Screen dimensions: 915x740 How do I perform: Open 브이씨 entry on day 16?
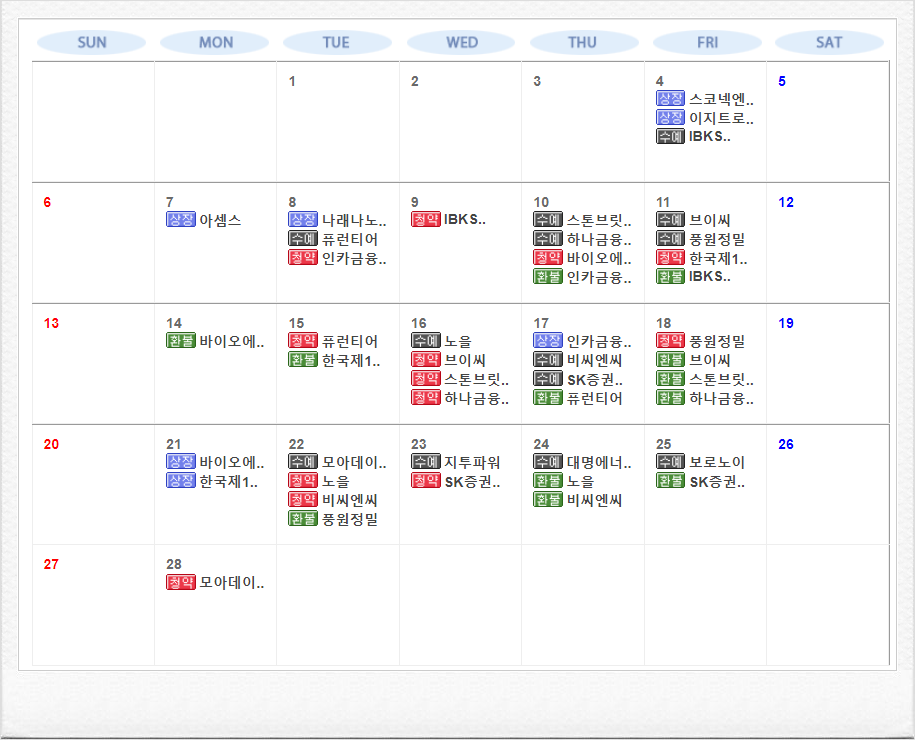tap(465, 360)
